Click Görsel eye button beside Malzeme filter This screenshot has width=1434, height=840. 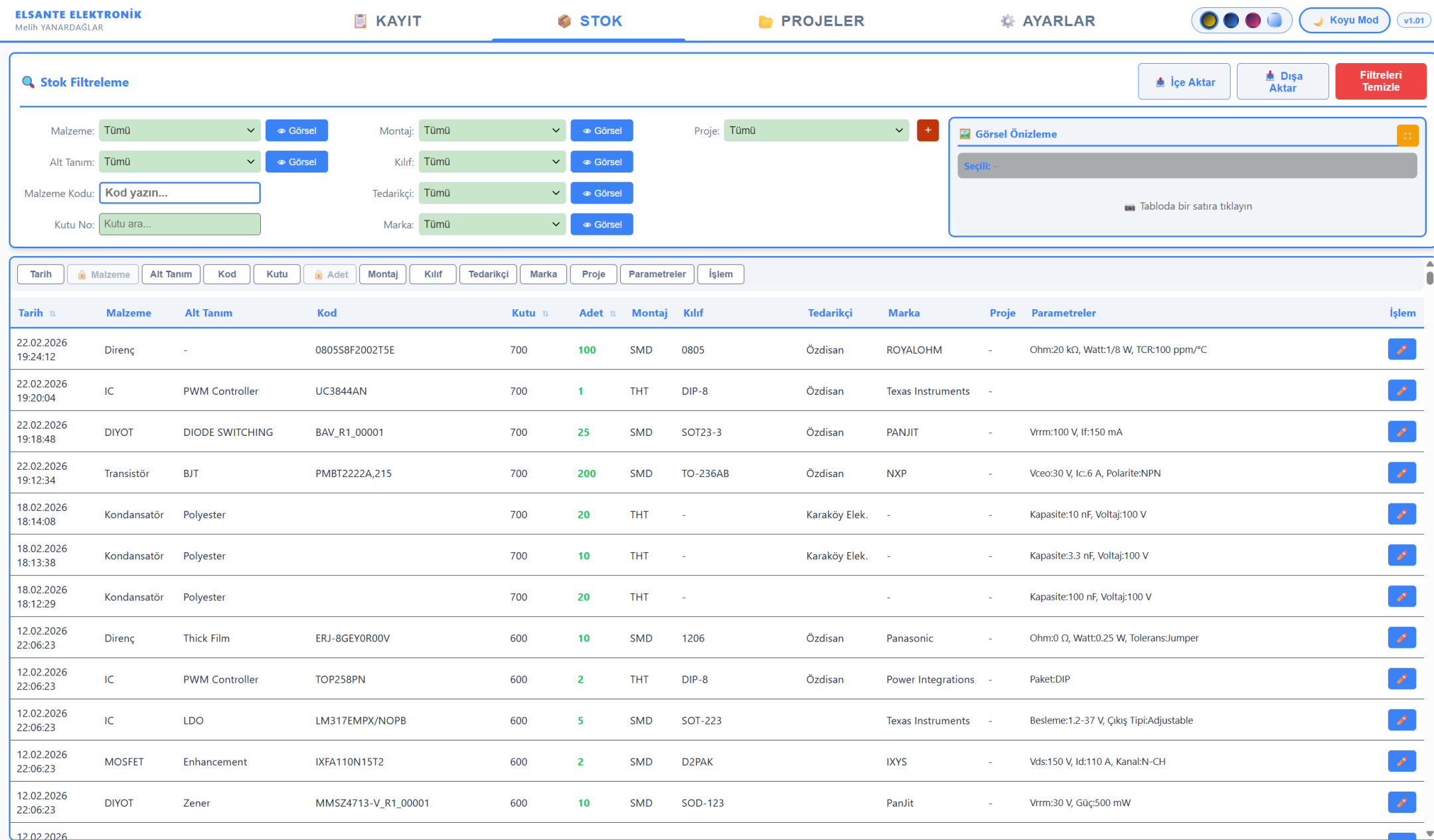pos(296,131)
